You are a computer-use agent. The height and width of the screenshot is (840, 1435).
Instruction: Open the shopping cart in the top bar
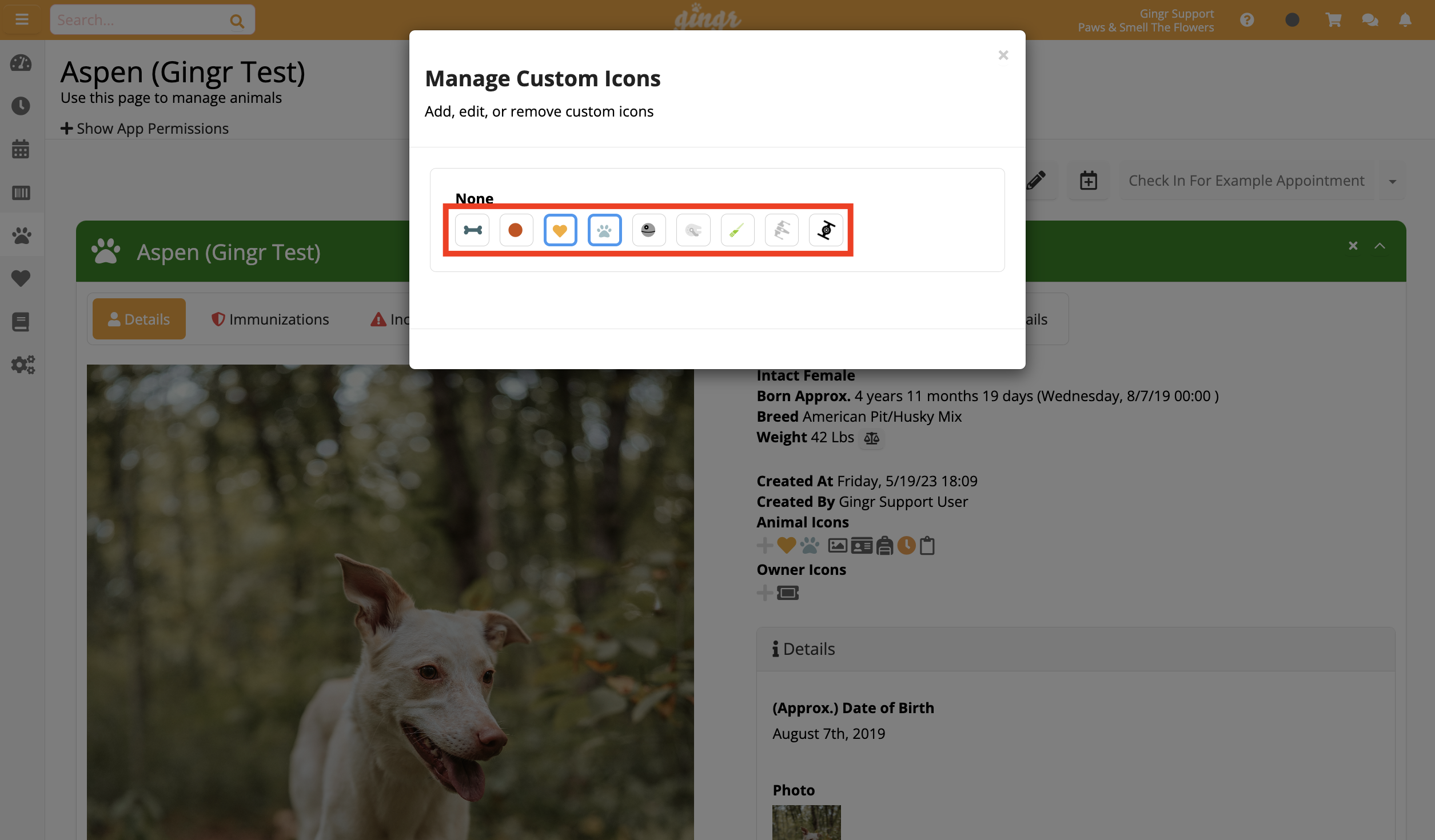click(x=1333, y=19)
